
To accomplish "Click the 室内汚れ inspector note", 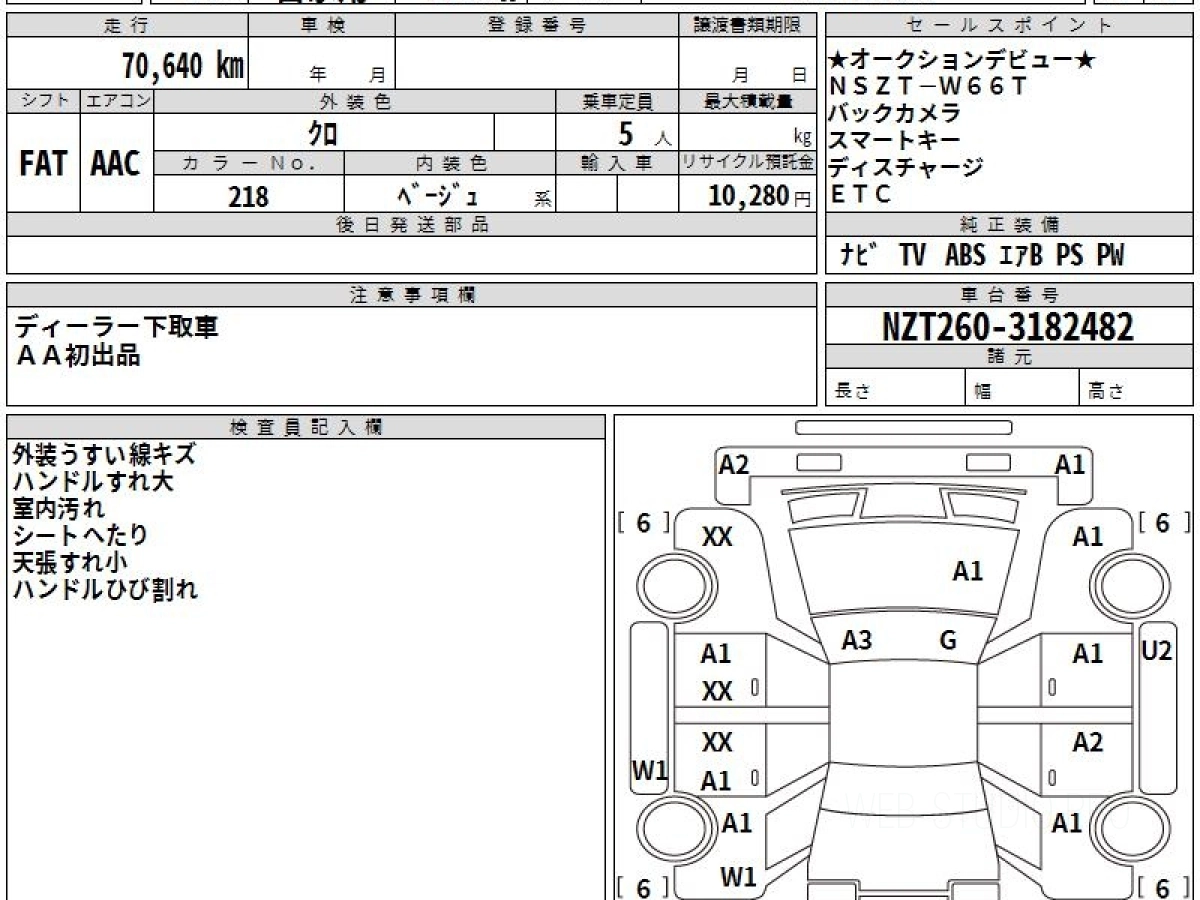I will pos(58,509).
